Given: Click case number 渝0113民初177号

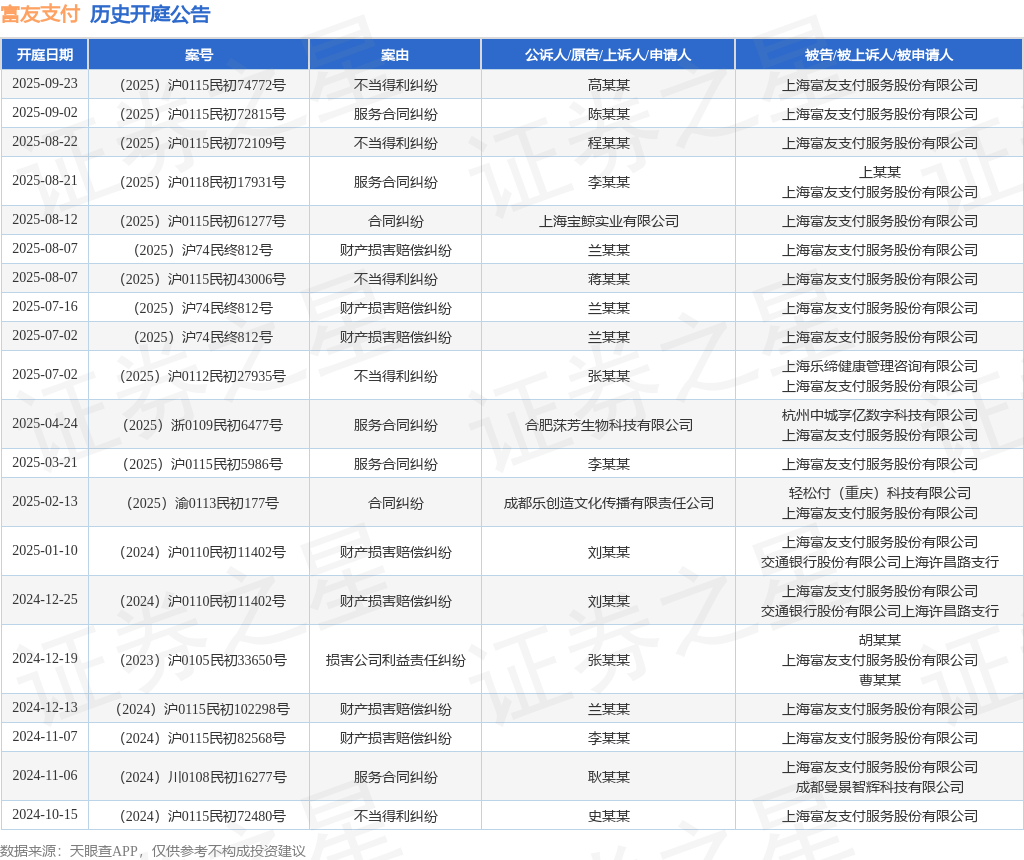Looking at the screenshot, I should click(202, 503).
